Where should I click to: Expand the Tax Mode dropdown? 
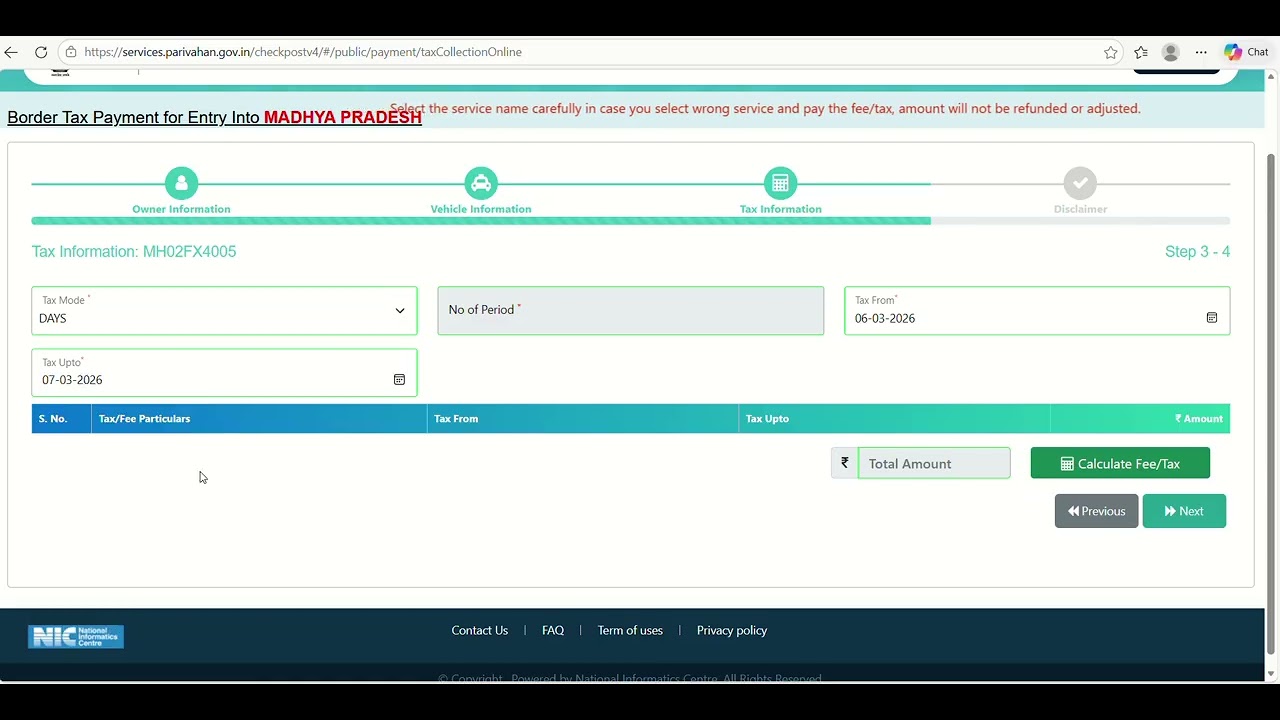[224, 311]
